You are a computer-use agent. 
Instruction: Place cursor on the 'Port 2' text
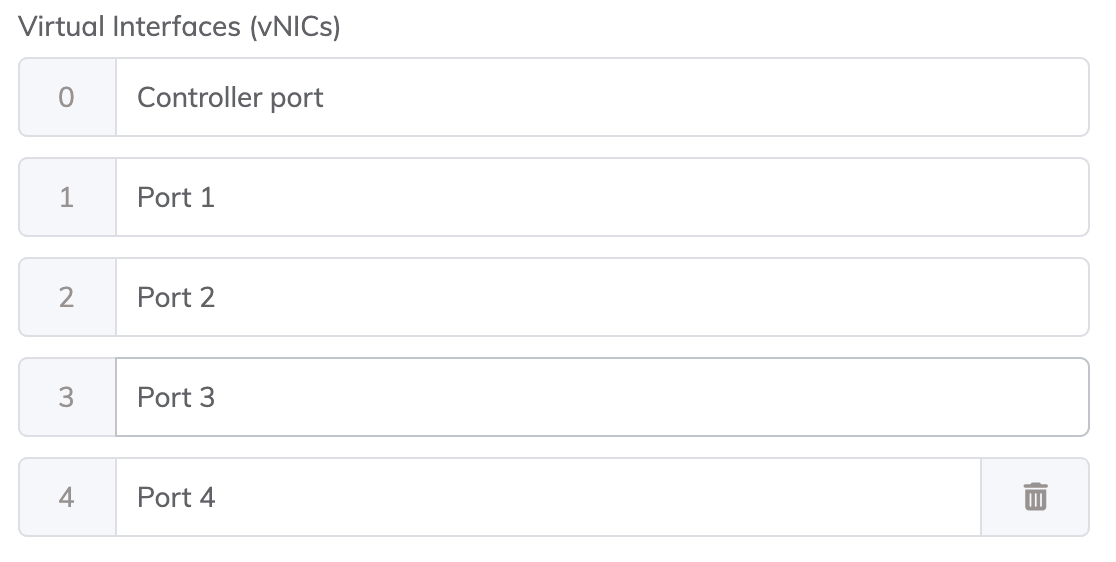coord(176,297)
